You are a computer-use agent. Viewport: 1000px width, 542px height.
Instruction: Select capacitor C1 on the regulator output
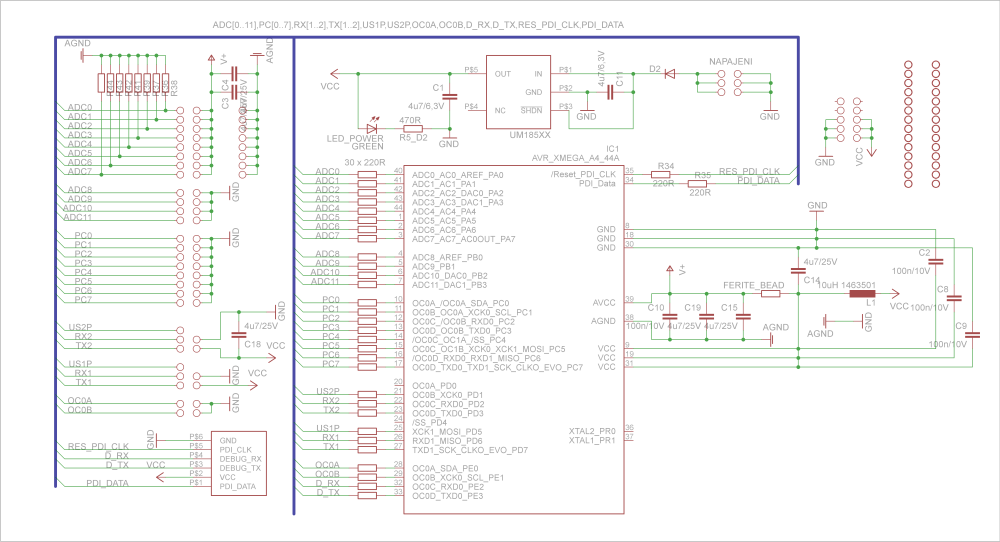click(x=450, y=97)
